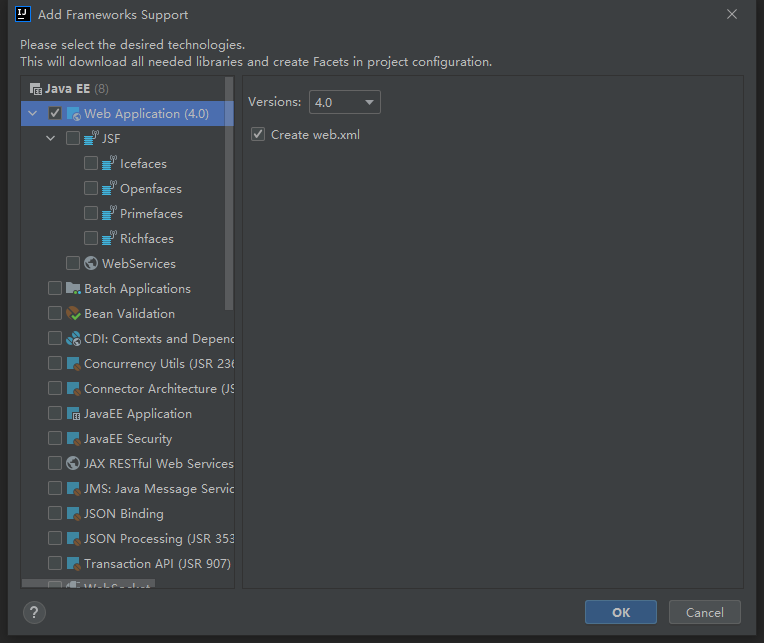The height and width of the screenshot is (643, 764).
Task: Click the Richfaces icon
Action: (109, 238)
